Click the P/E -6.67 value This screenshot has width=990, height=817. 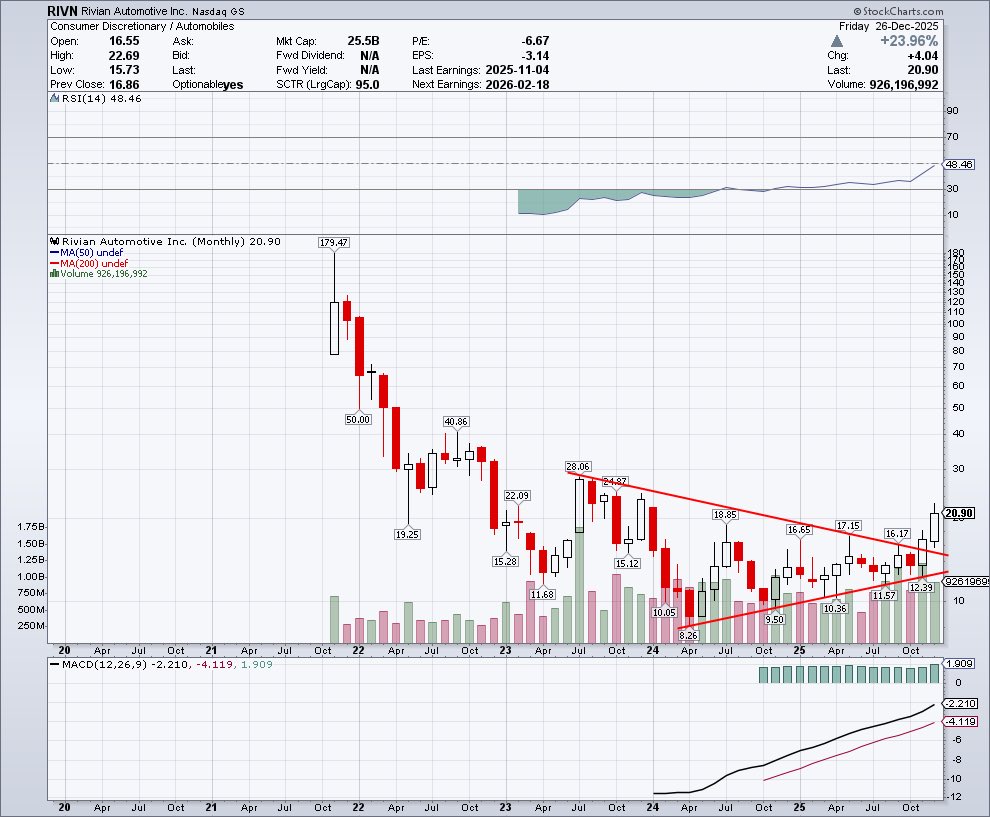coord(535,41)
